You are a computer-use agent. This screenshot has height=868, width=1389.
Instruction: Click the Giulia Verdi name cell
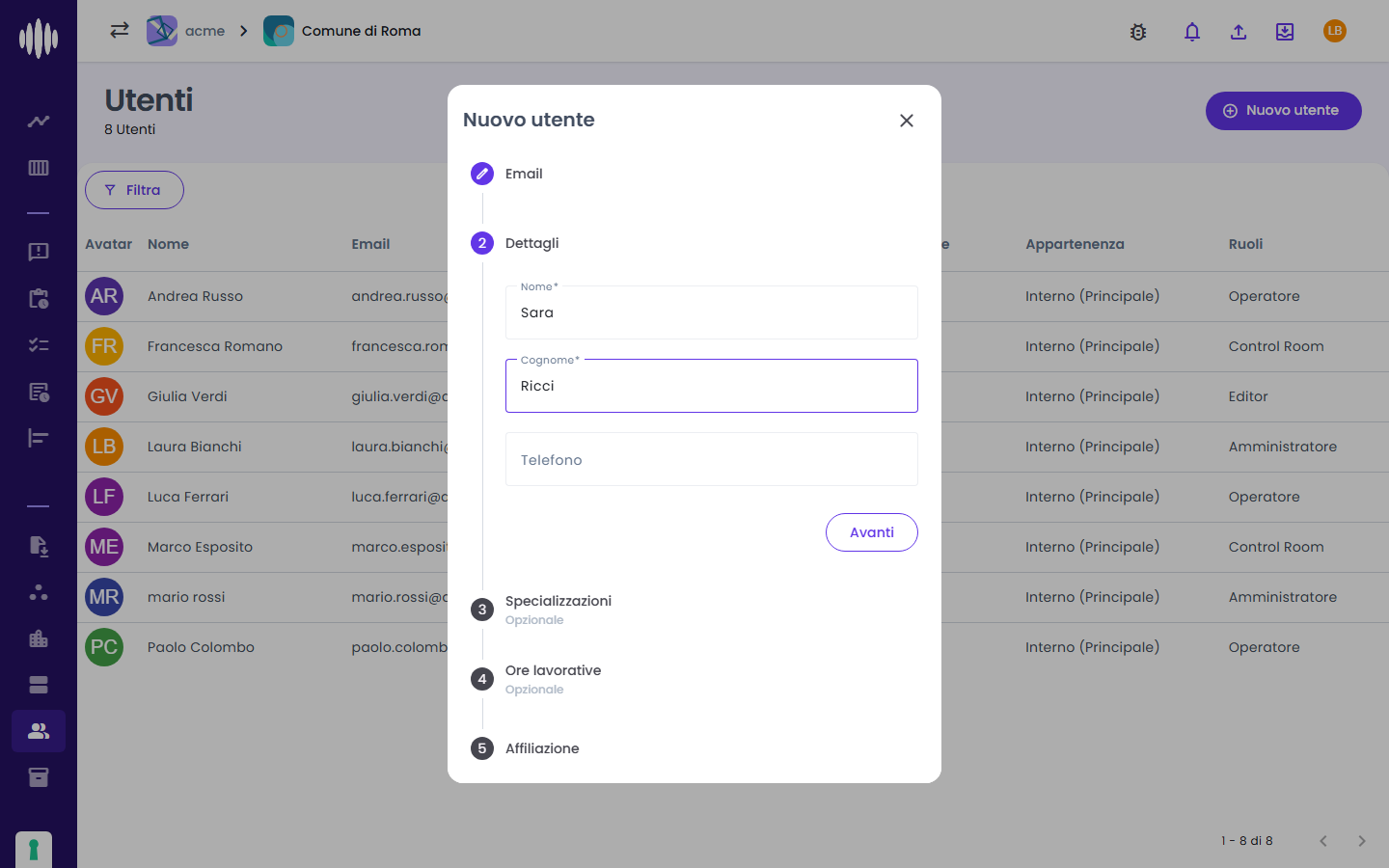(x=187, y=396)
